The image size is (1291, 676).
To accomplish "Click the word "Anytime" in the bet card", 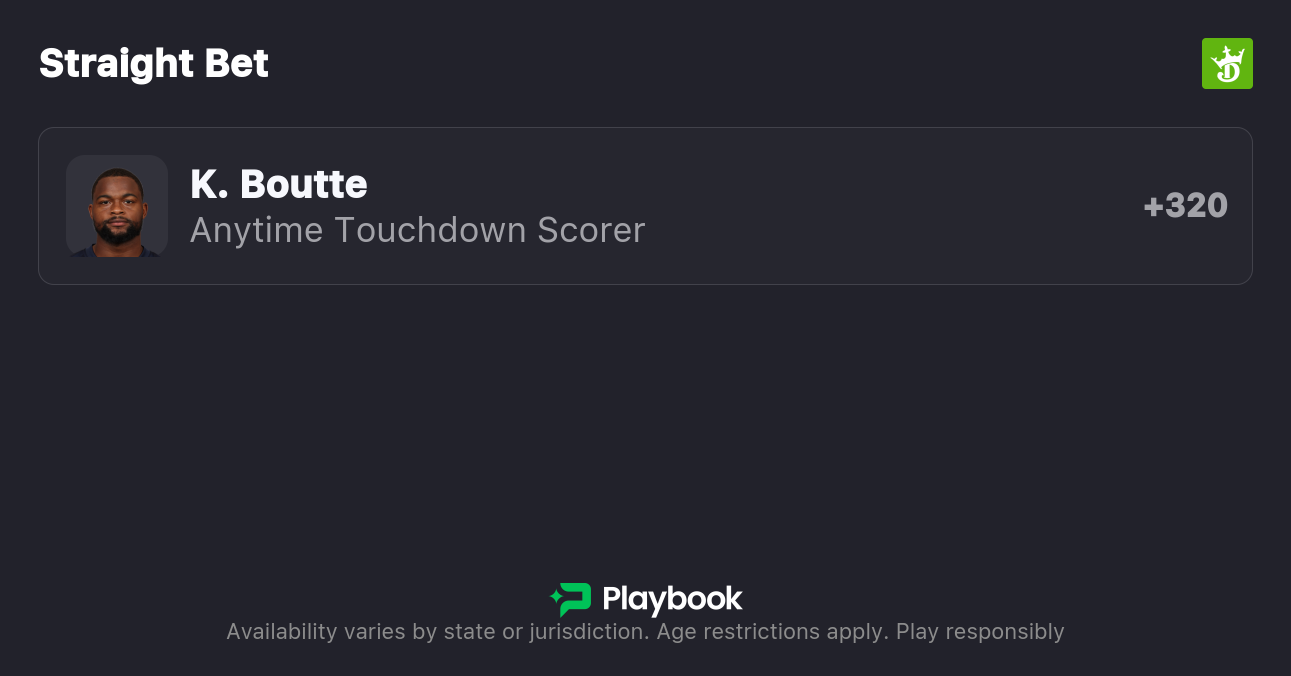I will point(256,230).
